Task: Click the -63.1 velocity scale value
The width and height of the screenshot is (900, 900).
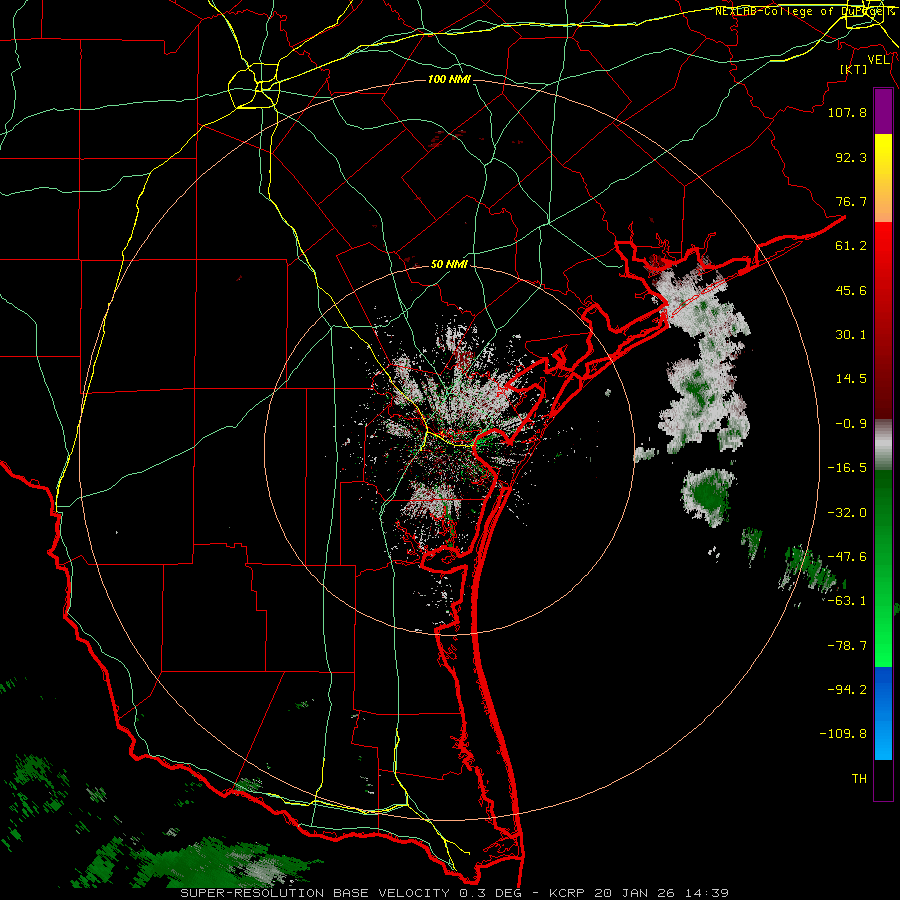Action: (x=847, y=601)
